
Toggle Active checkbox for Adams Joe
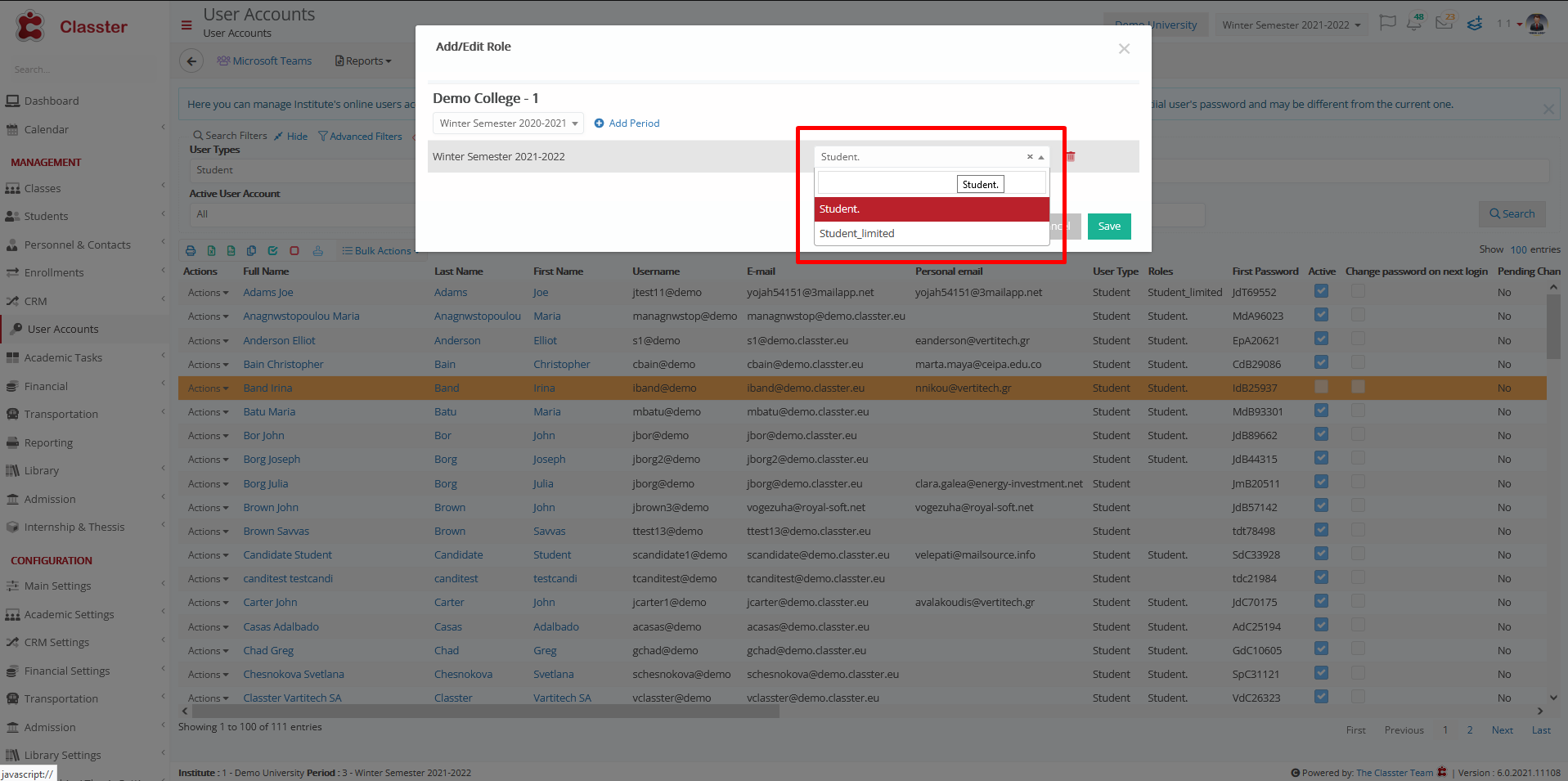[1321, 291]
